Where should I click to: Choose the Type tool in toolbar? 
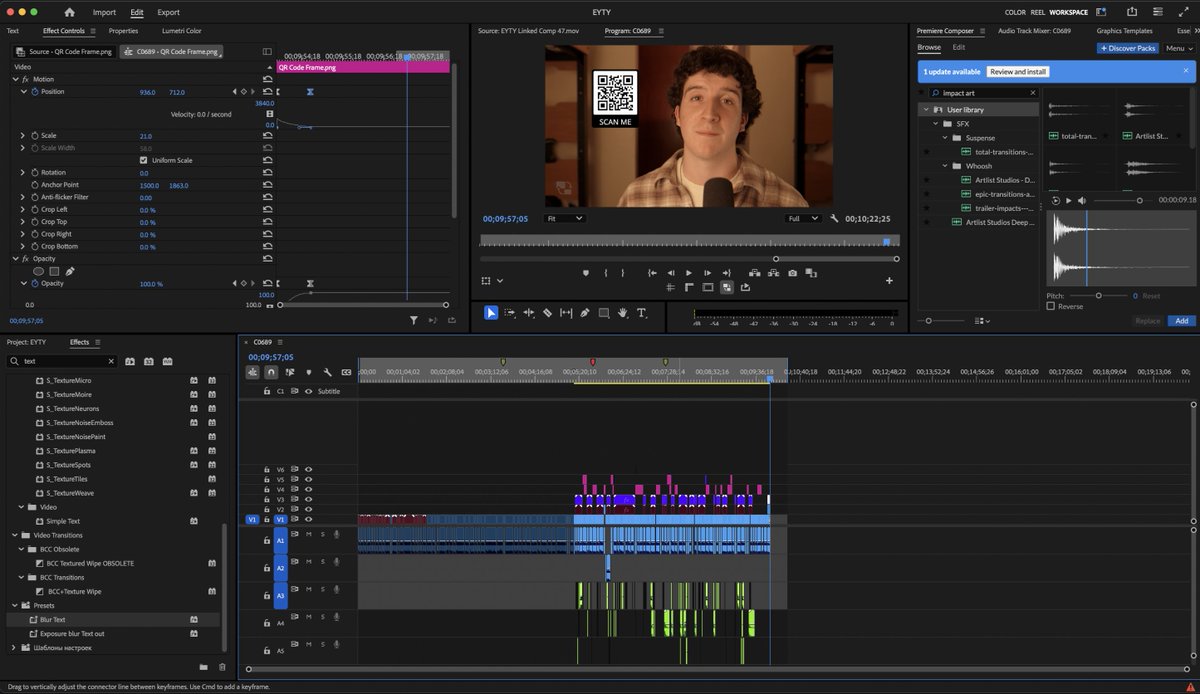(642, 313)
